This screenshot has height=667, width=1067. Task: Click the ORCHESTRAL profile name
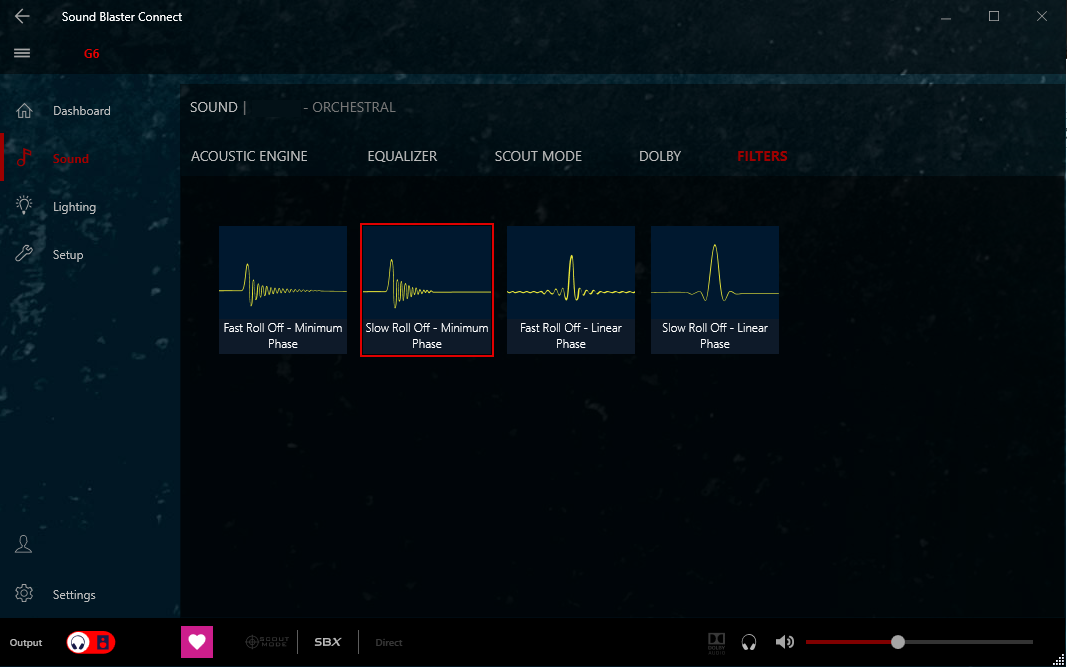pos(354,108)
